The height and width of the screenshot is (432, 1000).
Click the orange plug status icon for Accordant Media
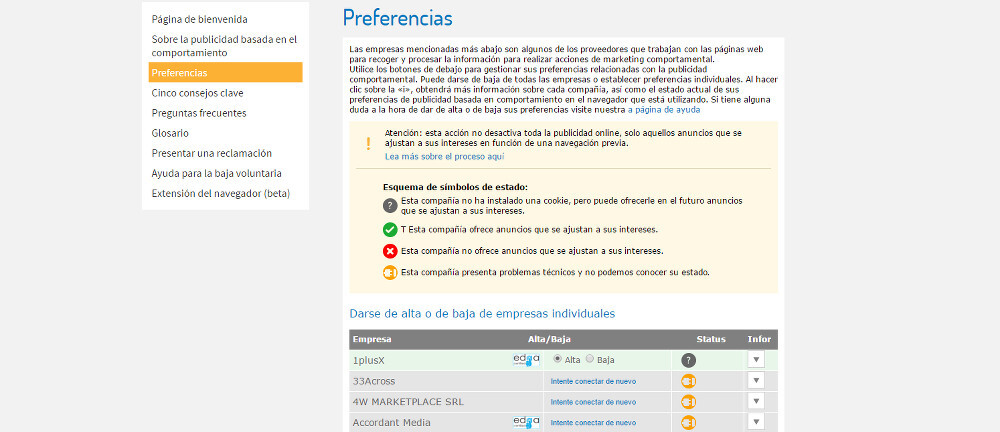click(688, 422)
